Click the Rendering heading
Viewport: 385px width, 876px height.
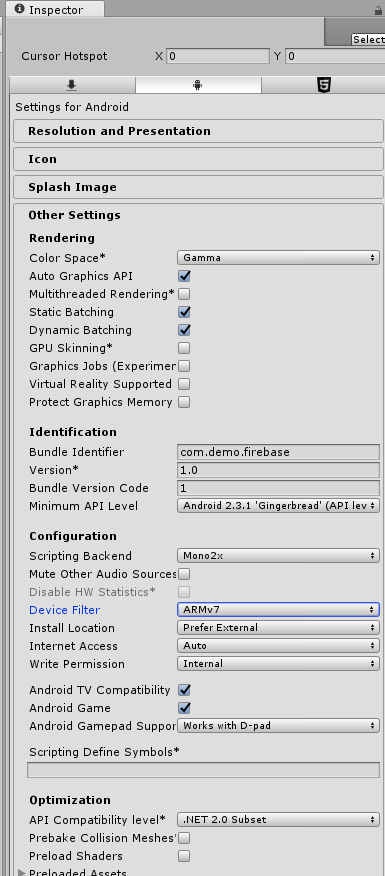[62, 238]
